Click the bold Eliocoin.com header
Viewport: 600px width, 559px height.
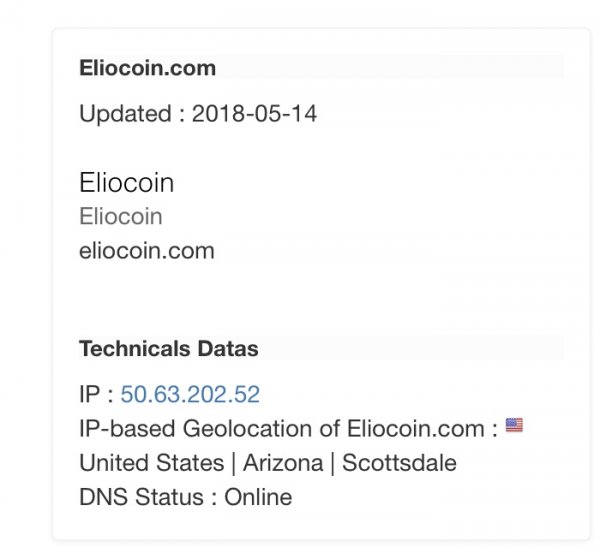[148, 68]
